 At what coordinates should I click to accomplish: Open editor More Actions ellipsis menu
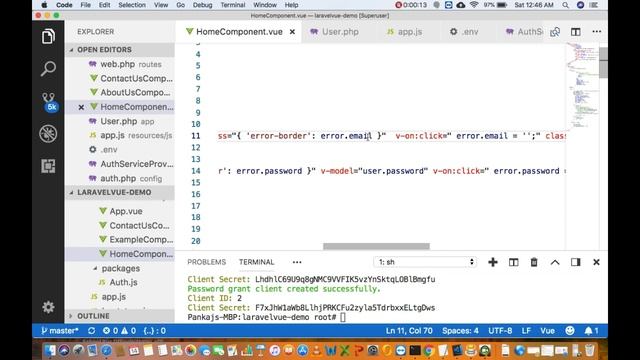597,32
